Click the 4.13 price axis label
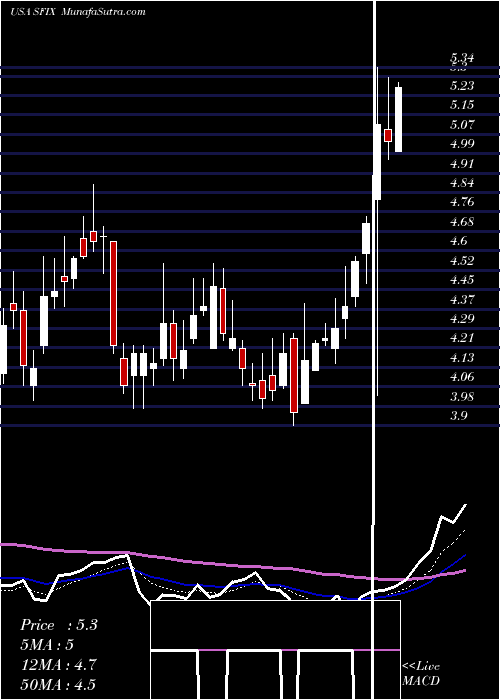 [x=462, y=358]
